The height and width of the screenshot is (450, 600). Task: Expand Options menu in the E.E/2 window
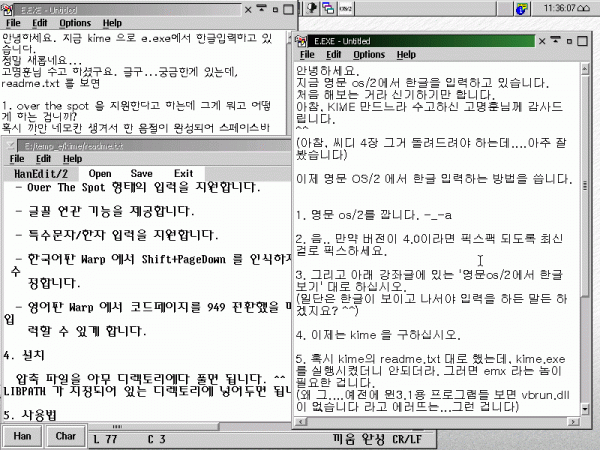[x=76, y=22]
